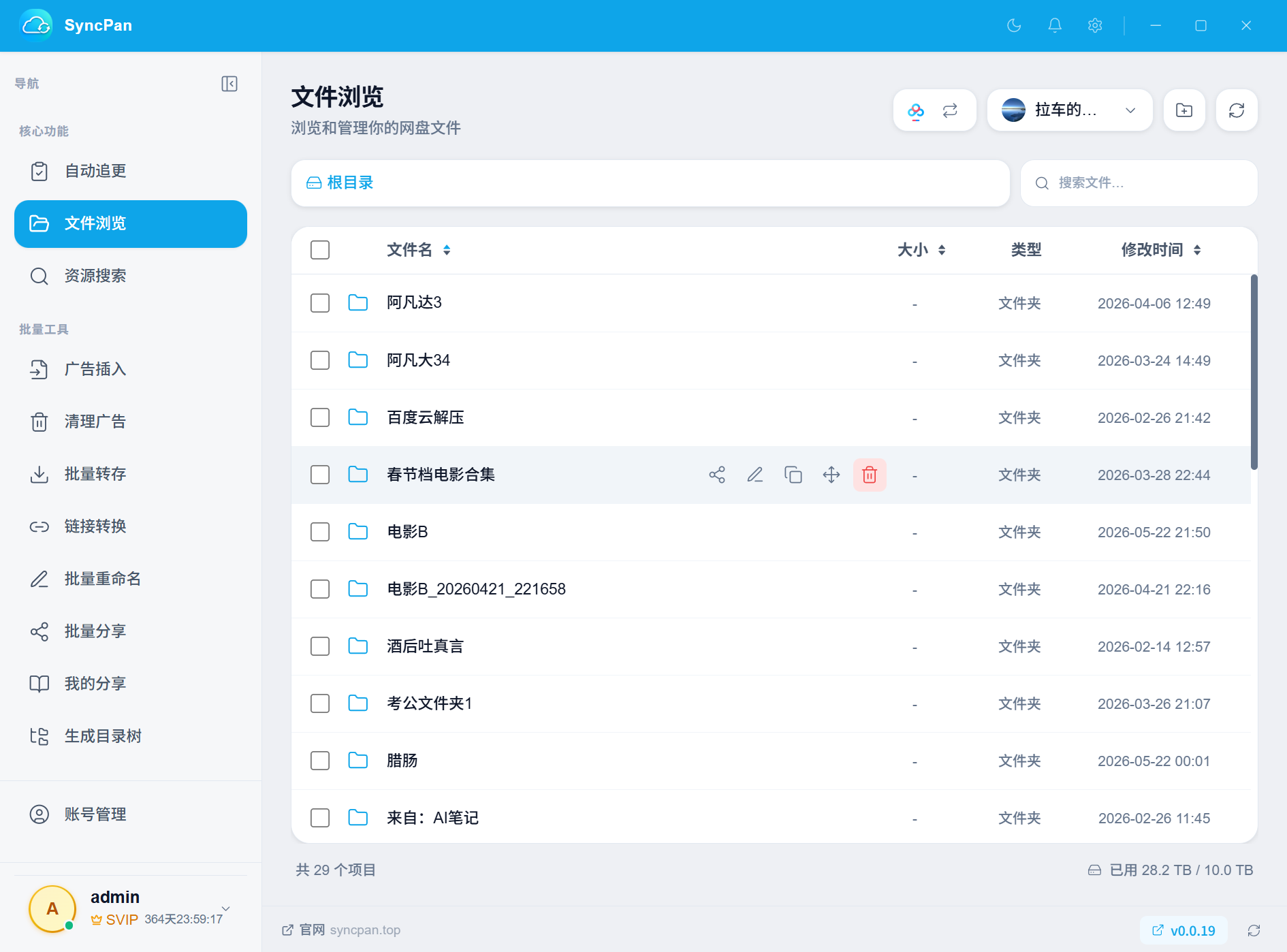Viewport: 1287px width, 952px height.
Task: Click into the 搜索文件 search field
Action: (1139, 183)
